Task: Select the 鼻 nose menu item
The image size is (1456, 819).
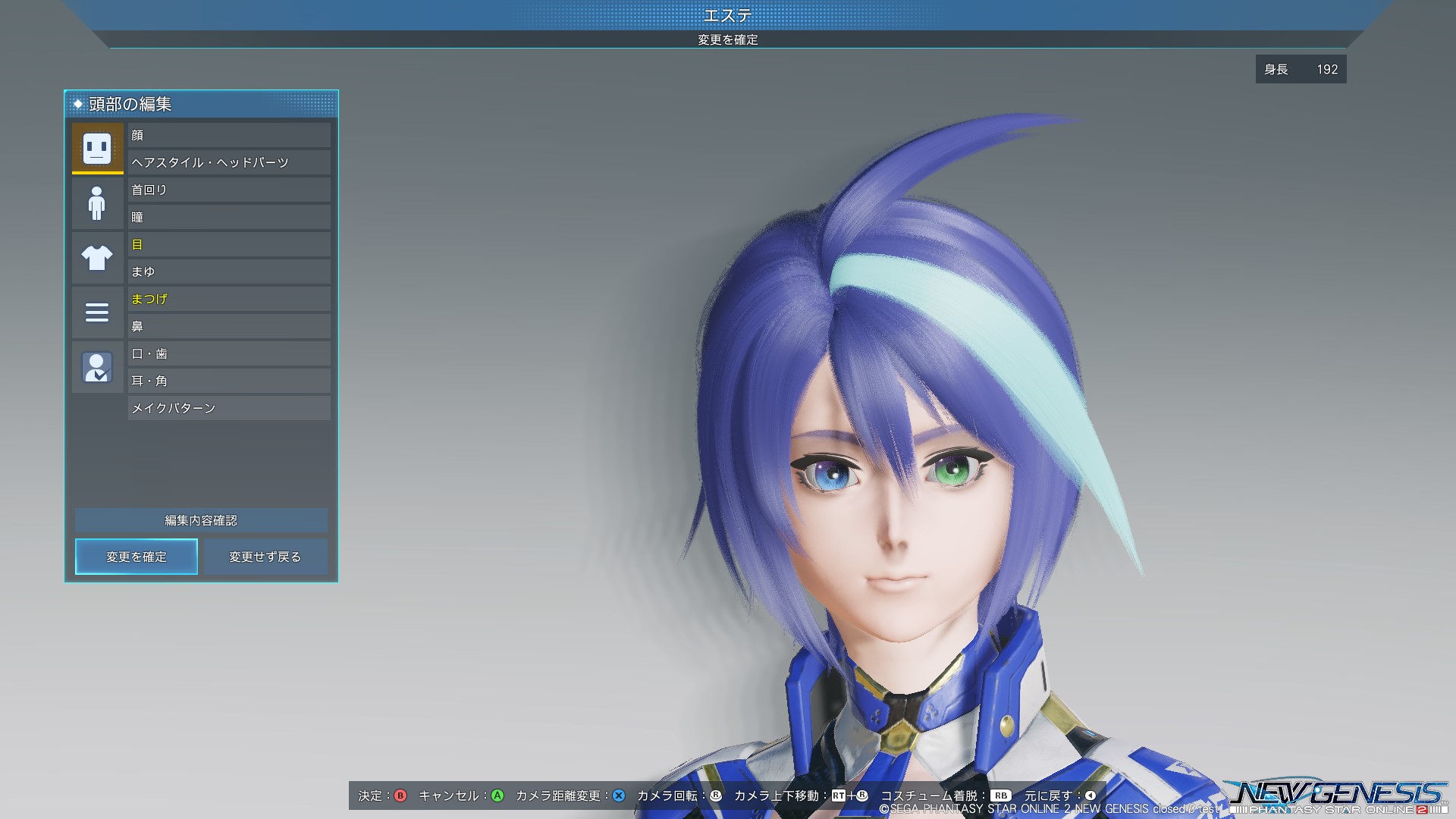Action: (x=229, y=326)
